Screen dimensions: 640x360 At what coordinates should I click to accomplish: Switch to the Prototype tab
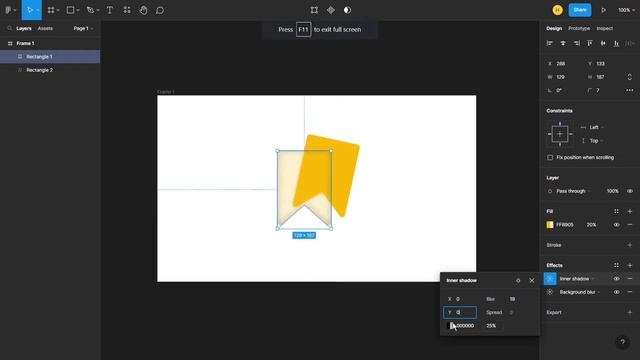[579, 29]
